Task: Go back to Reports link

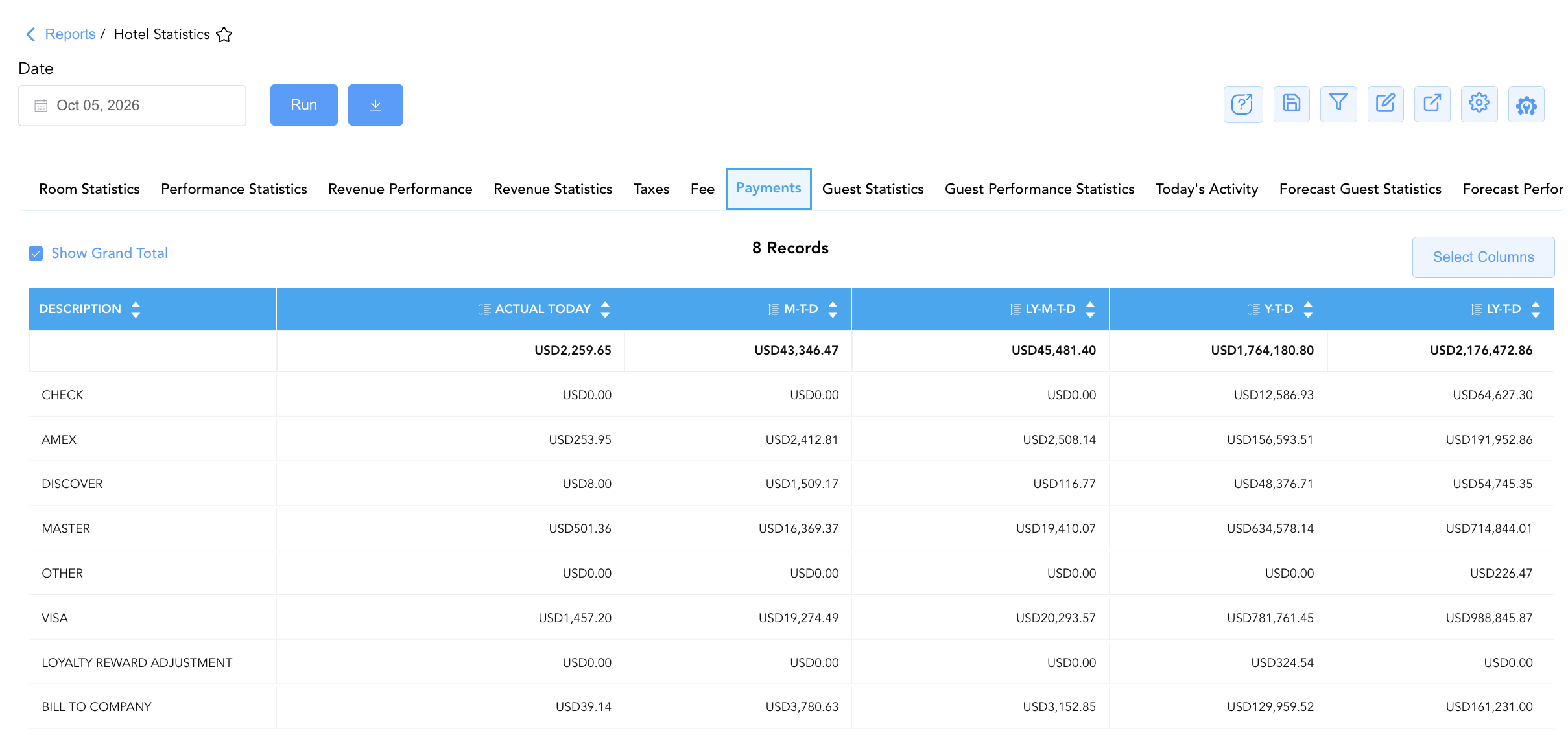Action: (70, 34)
